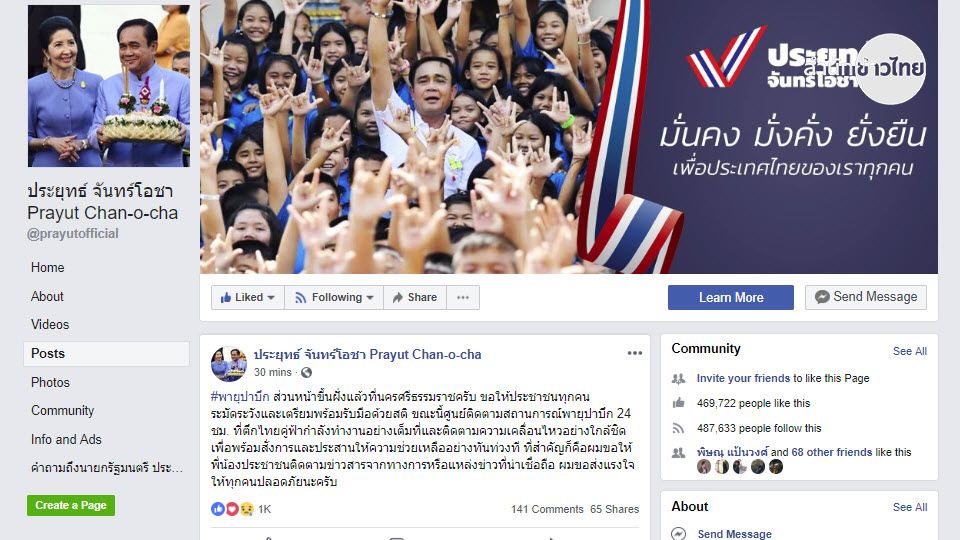The height and width of the screenshot is (540, 960).
Task: Open the Videos section in sidebar
Action: tap(50, 324)
